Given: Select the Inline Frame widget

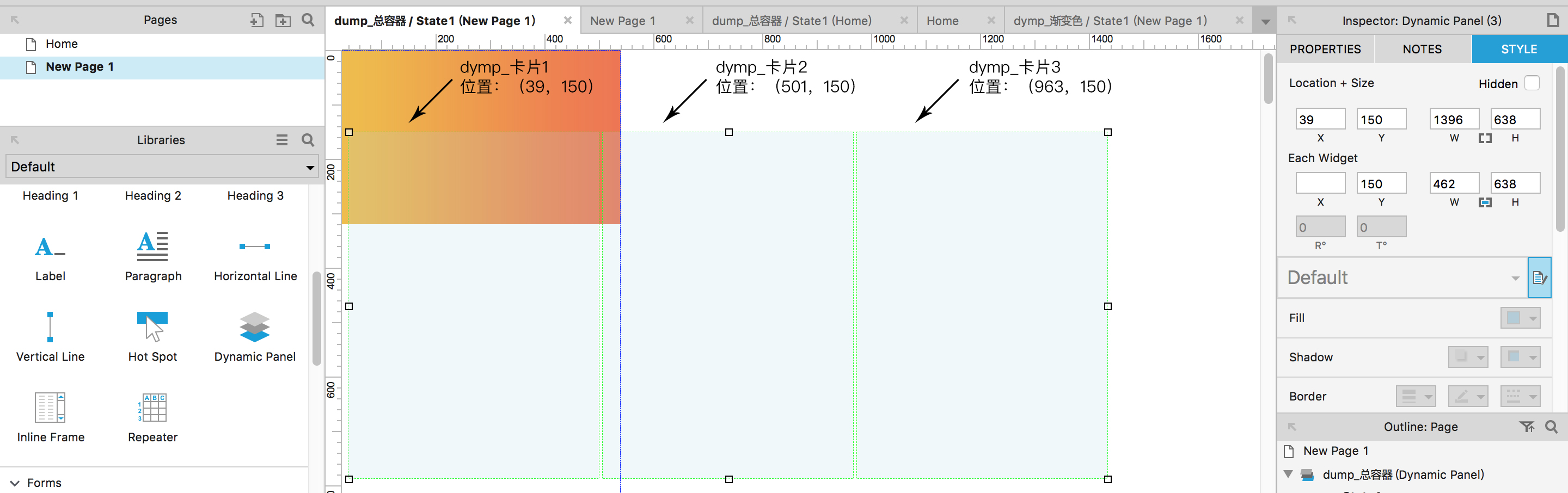Looking at the screenshot, I should click(51, 417).
